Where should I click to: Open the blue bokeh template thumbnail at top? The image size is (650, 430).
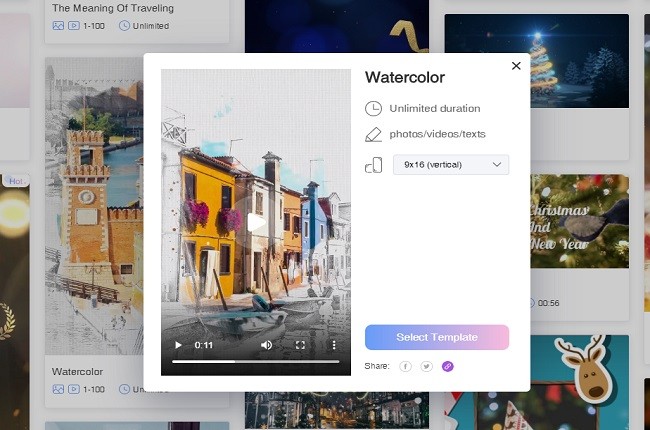click(x=337, y=26)
